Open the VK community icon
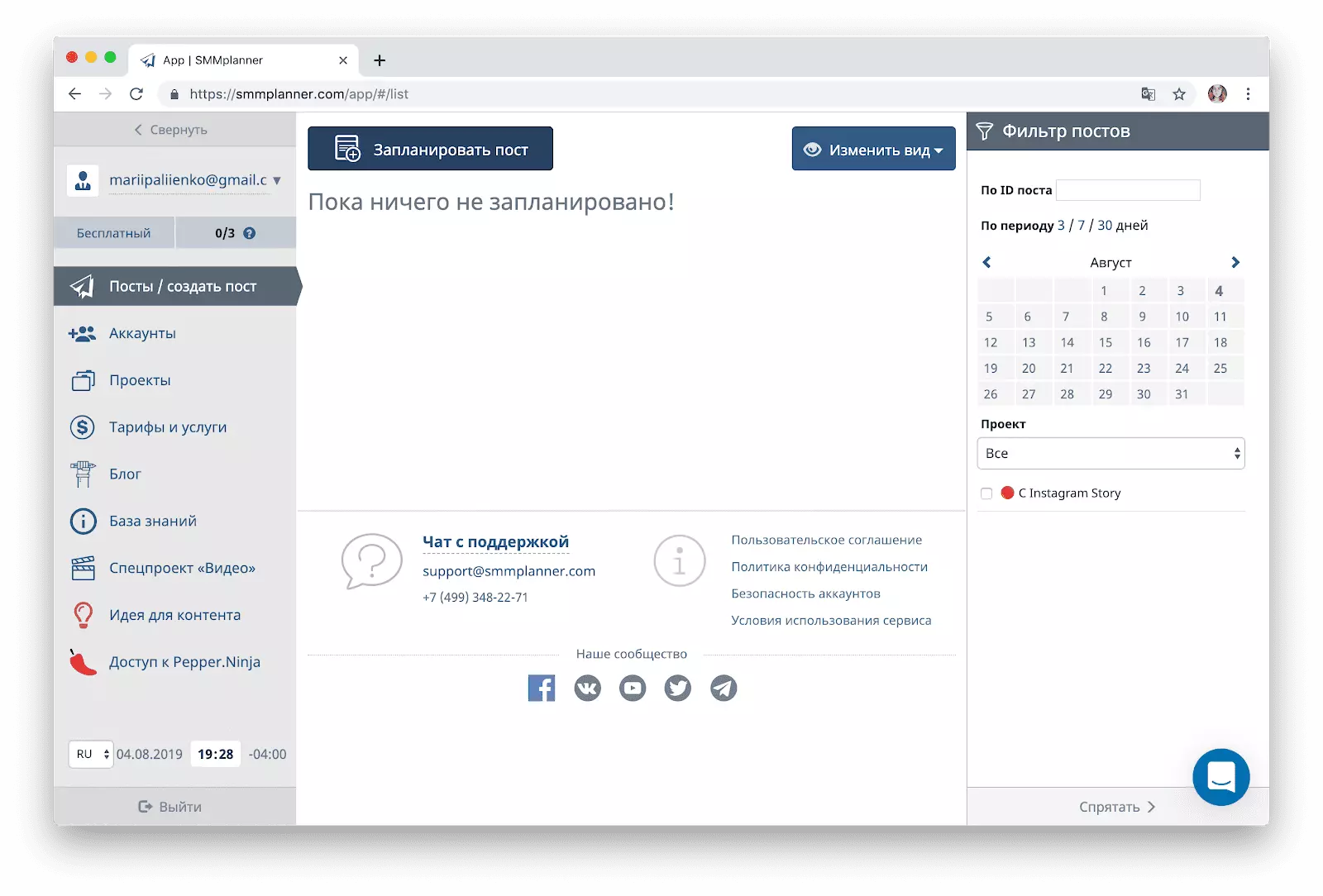 587,688
